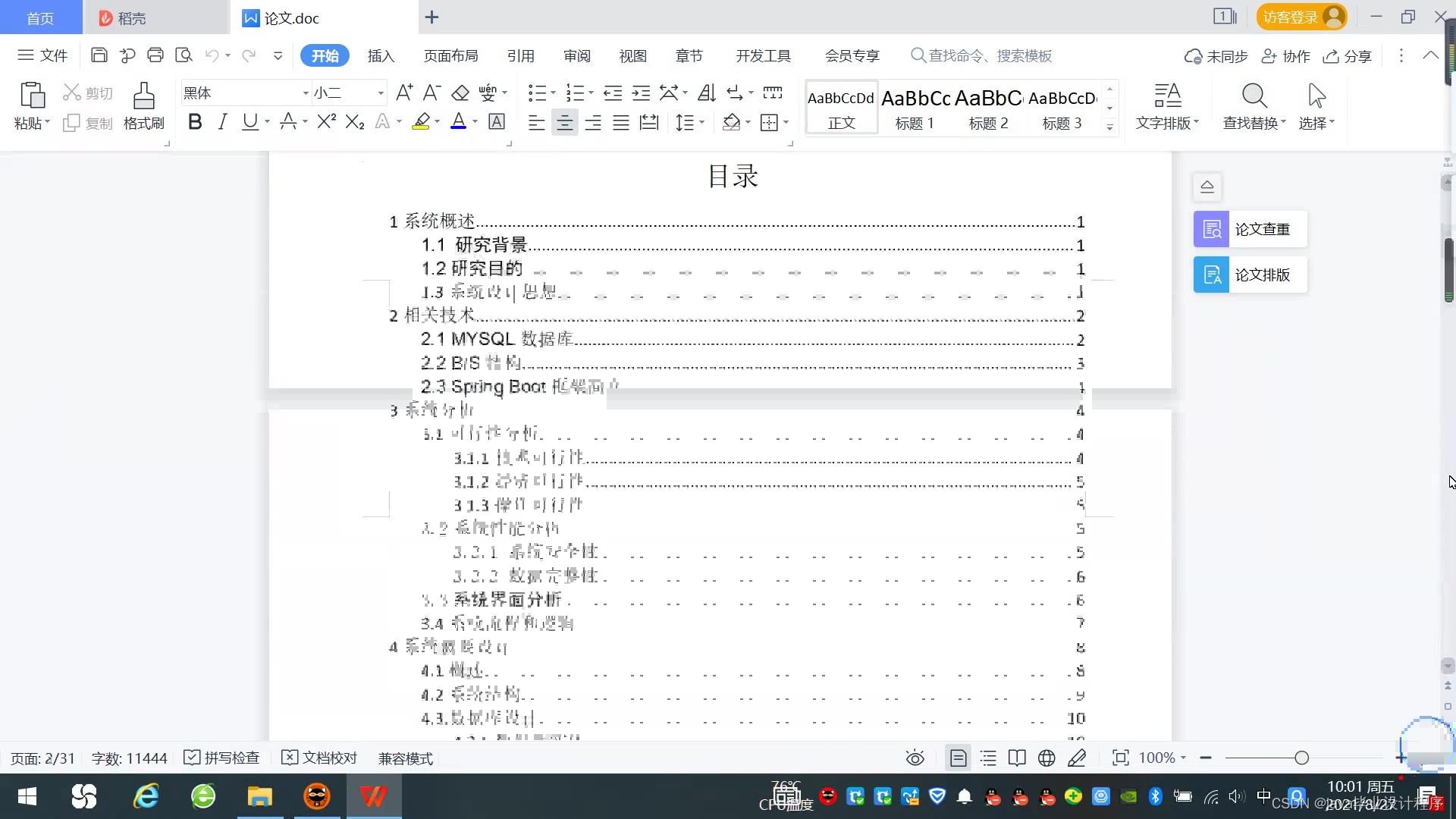Open the 100% zoom level dropdown

[1163, 758]
